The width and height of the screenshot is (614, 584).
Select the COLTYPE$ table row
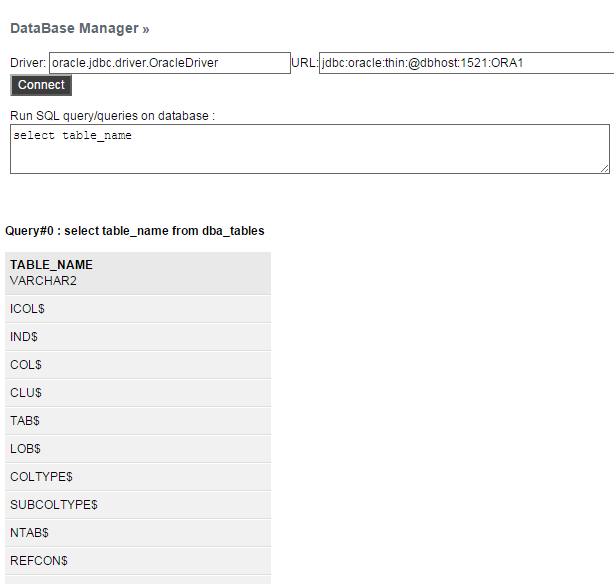click(x=138, y=477)
